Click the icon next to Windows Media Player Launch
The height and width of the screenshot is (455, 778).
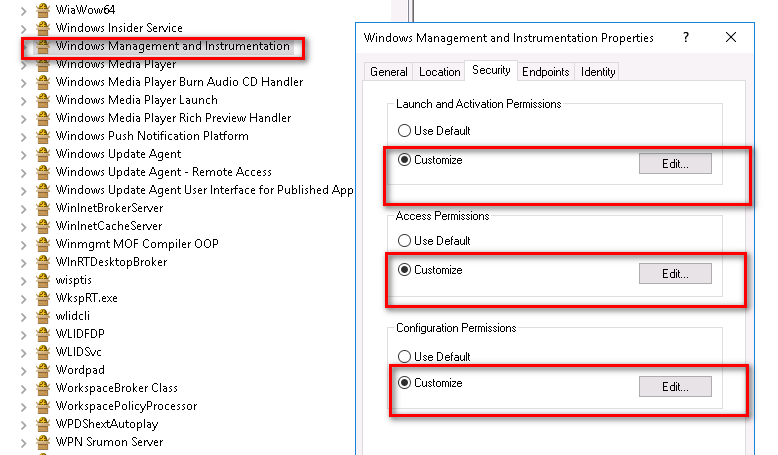click(43, 100)
